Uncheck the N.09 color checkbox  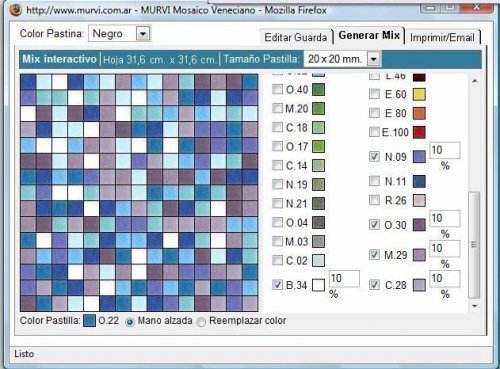coord(374,156)
